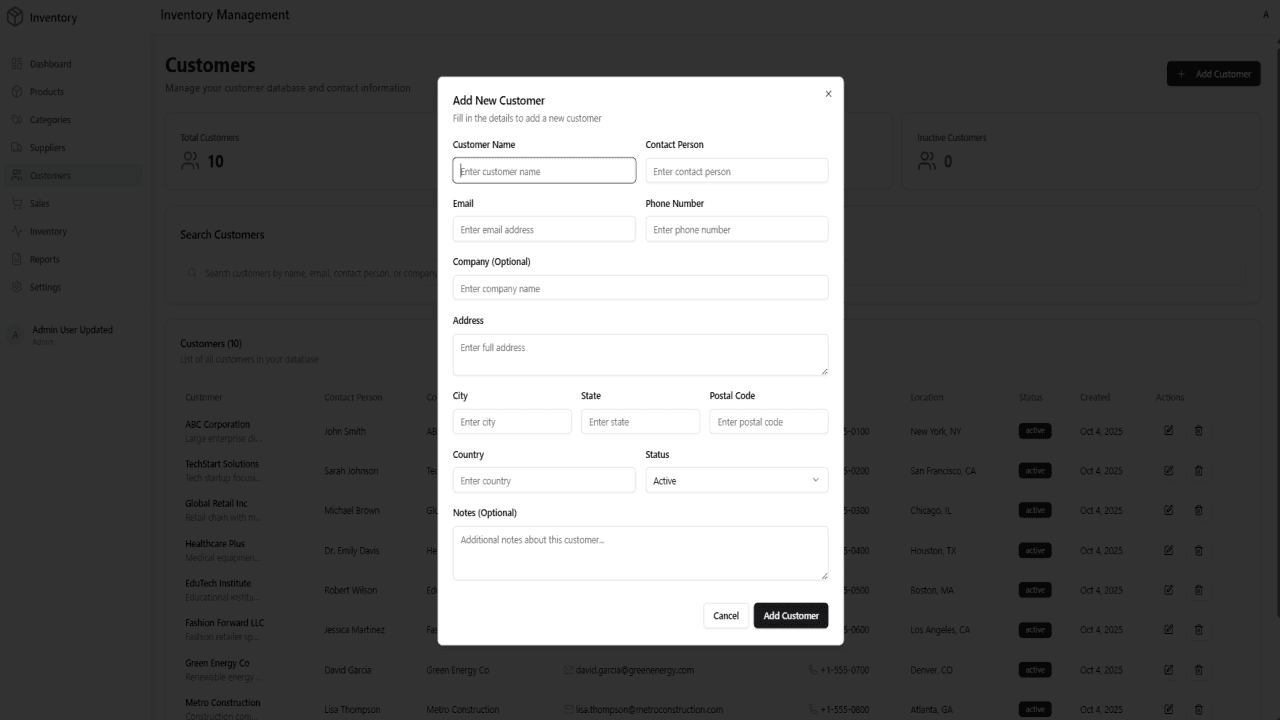Click the david.garcia@greenenergy.com email
The width and height of the screenshot is (1280, 720).
pyautogui.click(x=635, y=670)
